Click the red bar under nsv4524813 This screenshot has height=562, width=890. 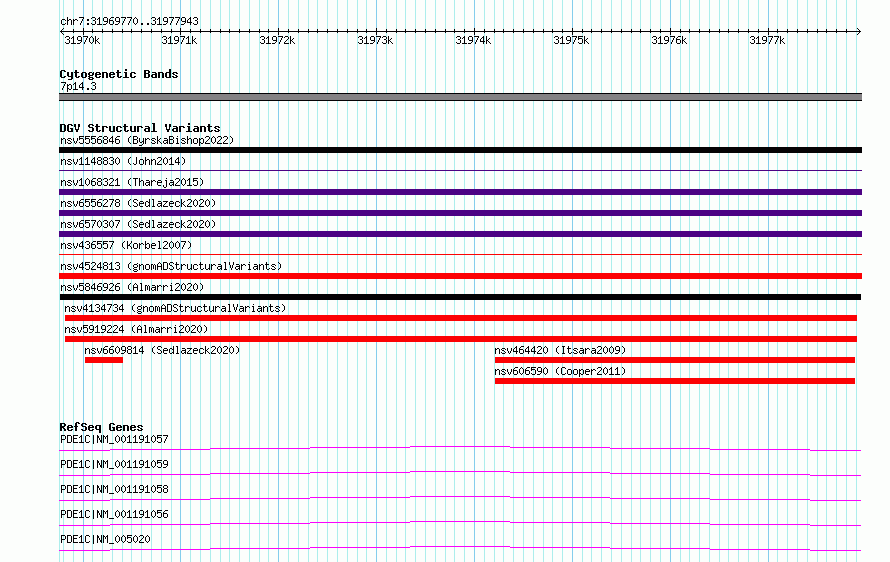[x=460, y=276]
